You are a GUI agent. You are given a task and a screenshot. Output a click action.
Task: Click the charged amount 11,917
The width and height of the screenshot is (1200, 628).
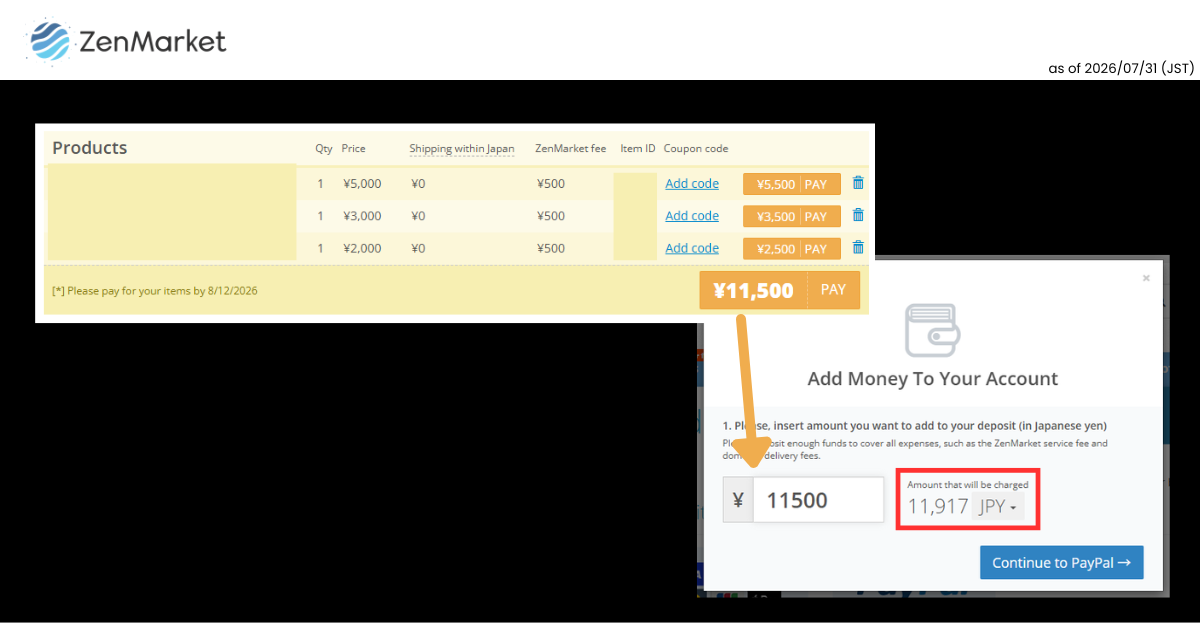(x=938, y=506)
